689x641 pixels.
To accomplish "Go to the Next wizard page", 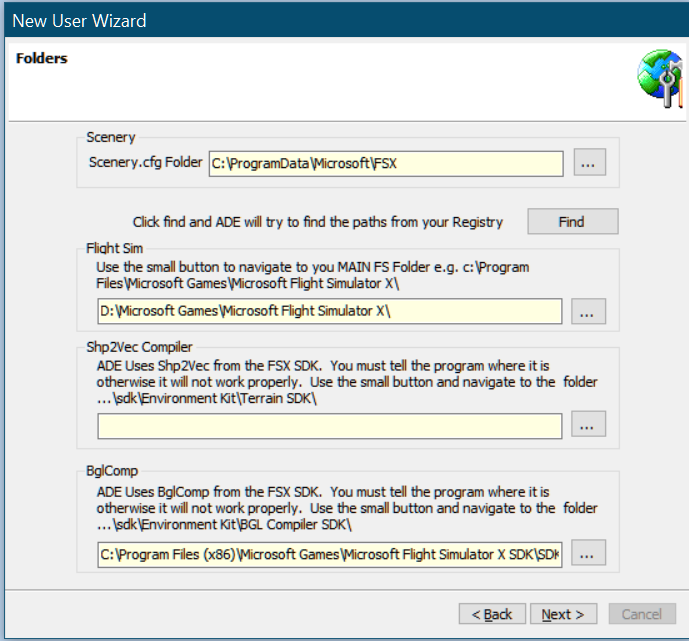I will click(x=563, y=614).
